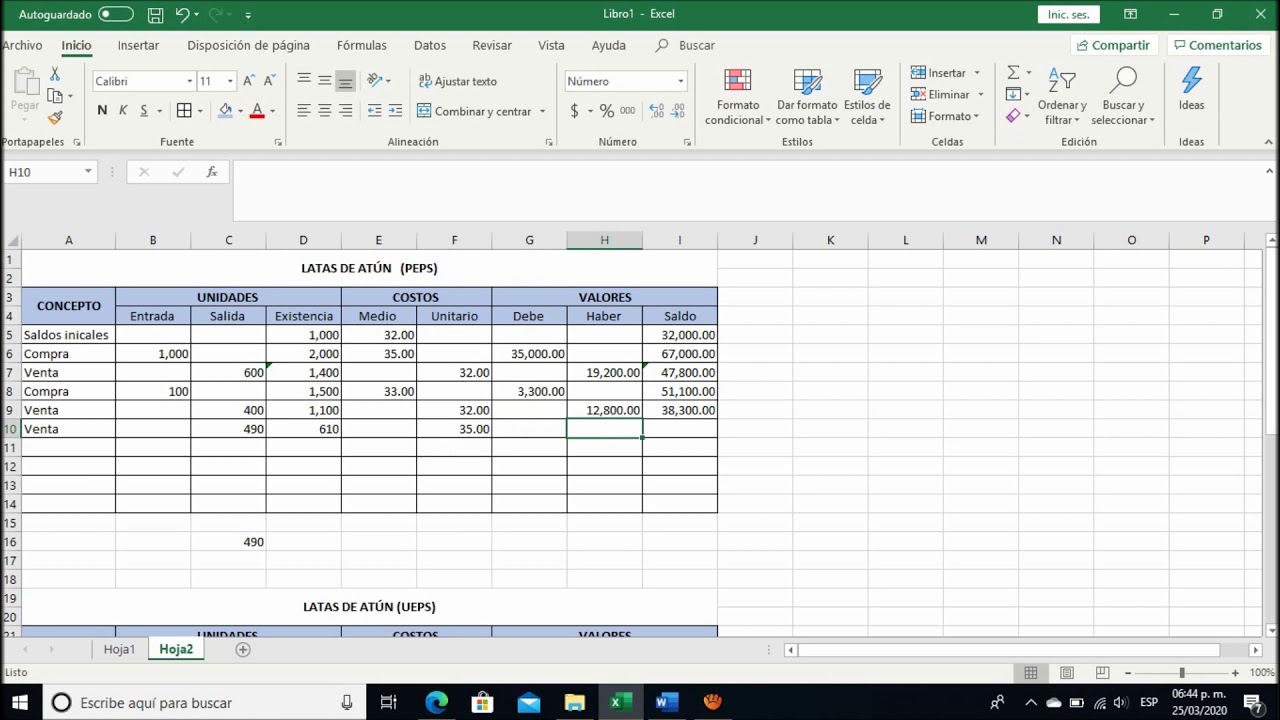Apply Comma style (000) format
The image size is (1280, 720).
628,111
